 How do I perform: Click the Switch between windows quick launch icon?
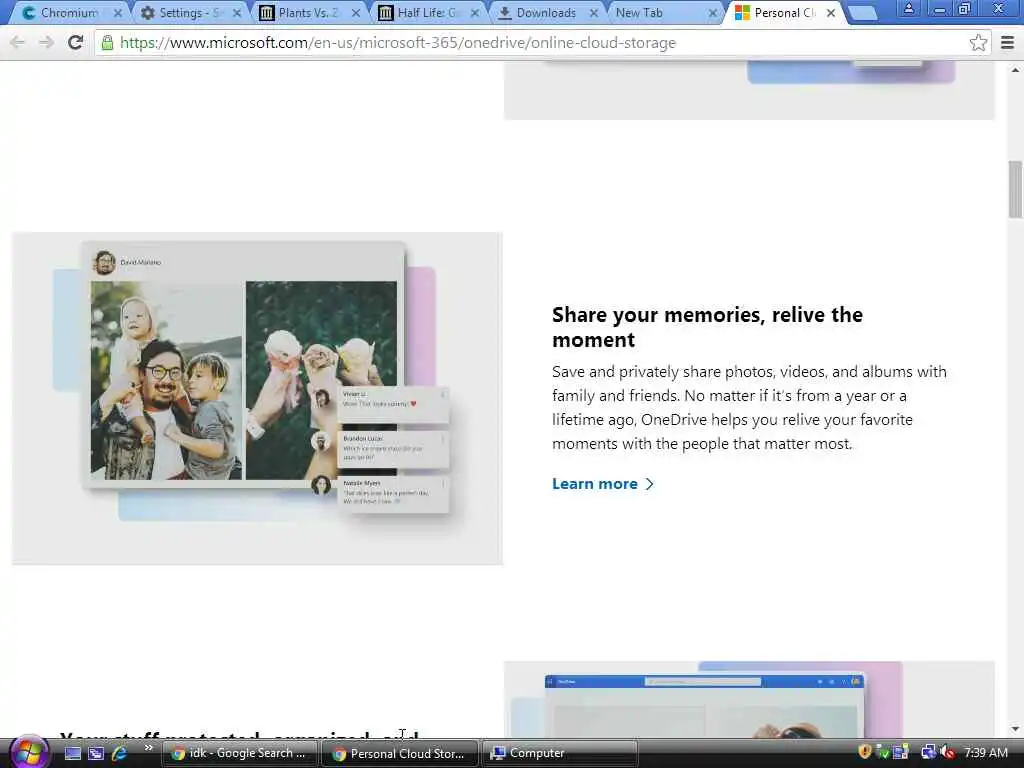click(x=95, y=753)
